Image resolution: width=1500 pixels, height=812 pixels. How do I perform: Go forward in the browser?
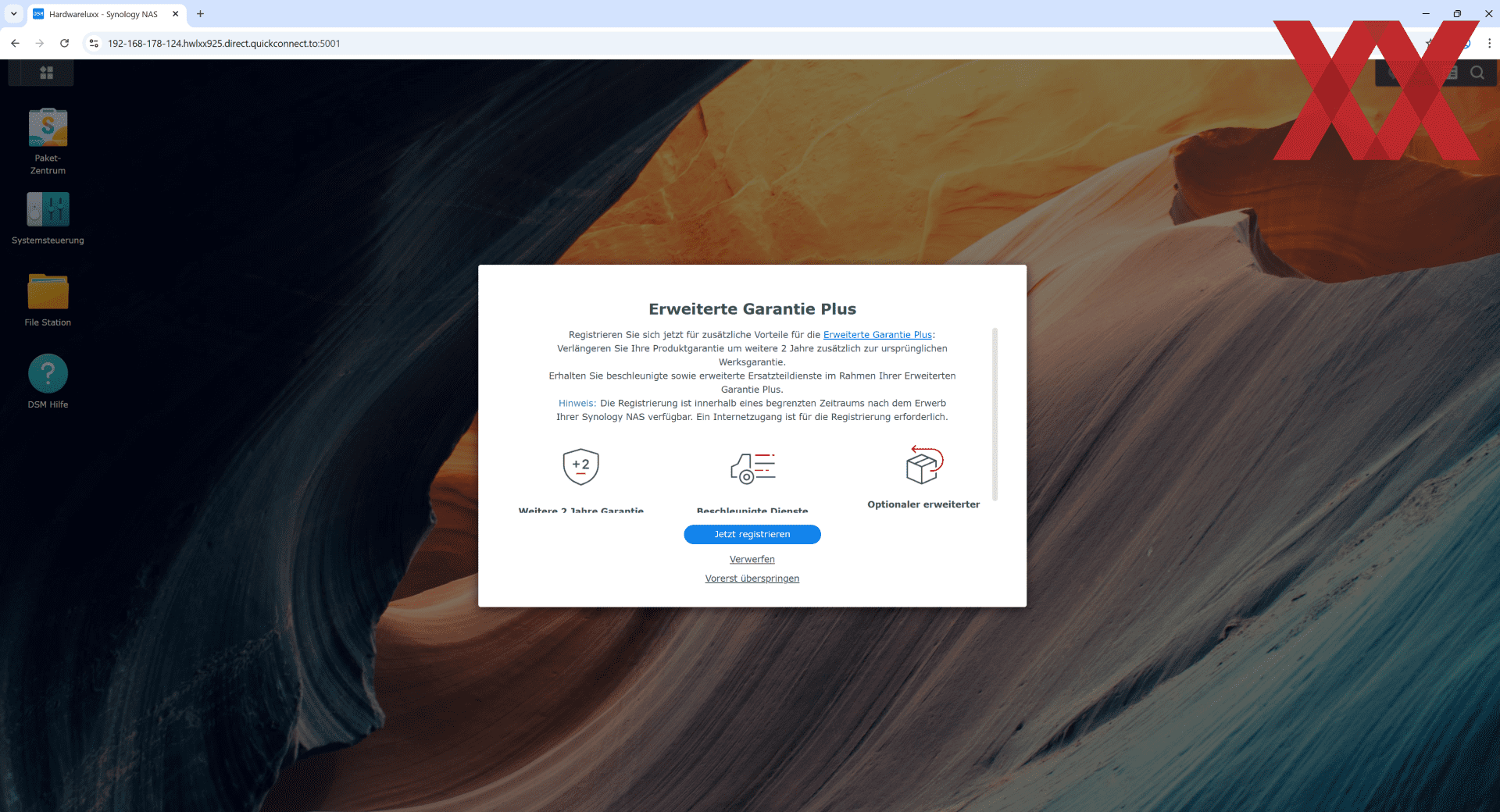click(x=40, y=44)
